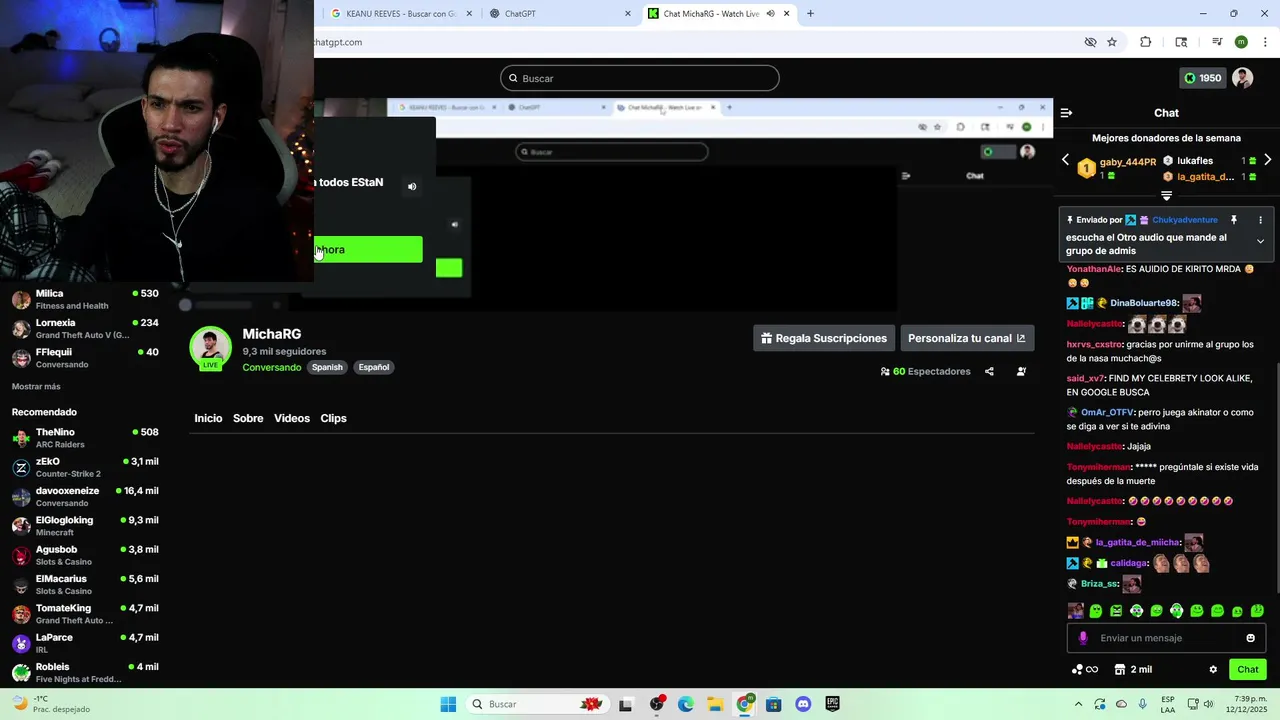
Task: Click the Spanish tag
Action: (327, 367)
